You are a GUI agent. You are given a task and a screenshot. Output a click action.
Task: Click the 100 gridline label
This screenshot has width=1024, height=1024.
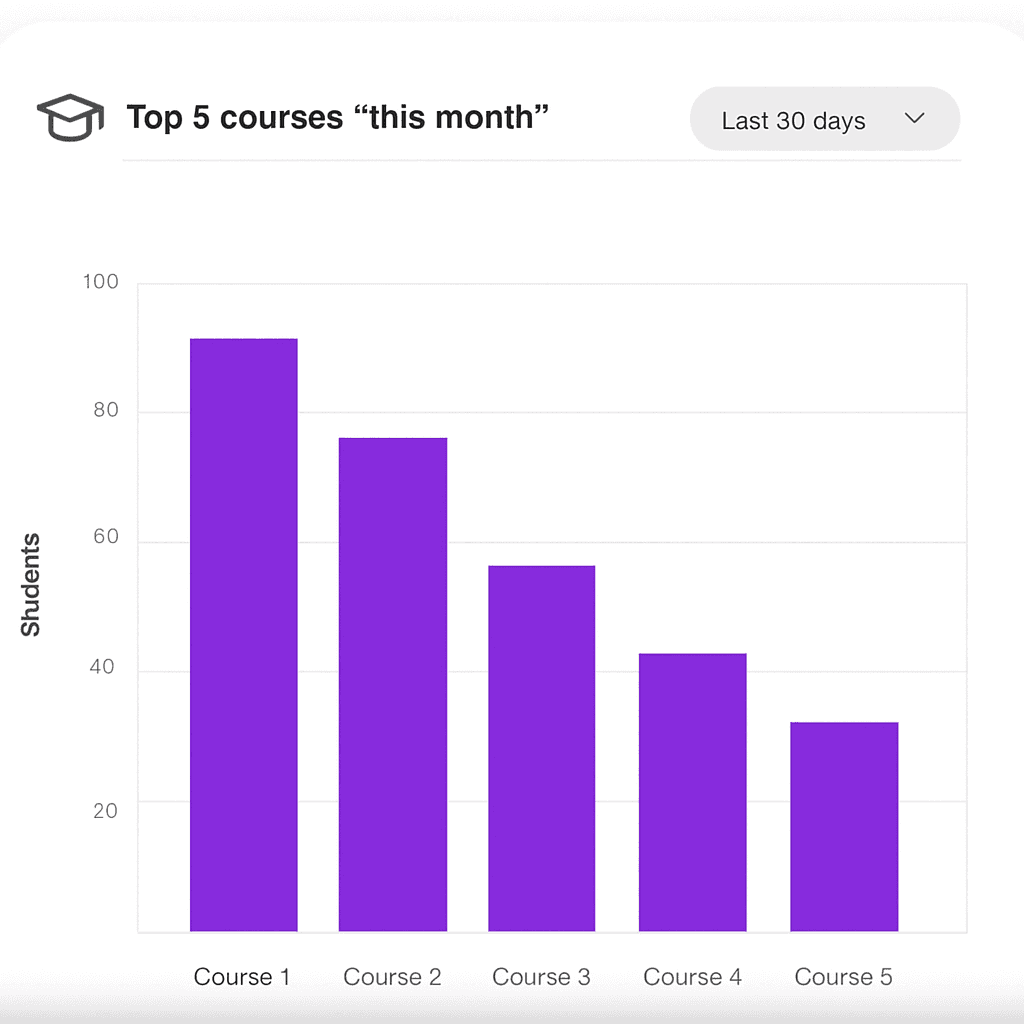103,282
